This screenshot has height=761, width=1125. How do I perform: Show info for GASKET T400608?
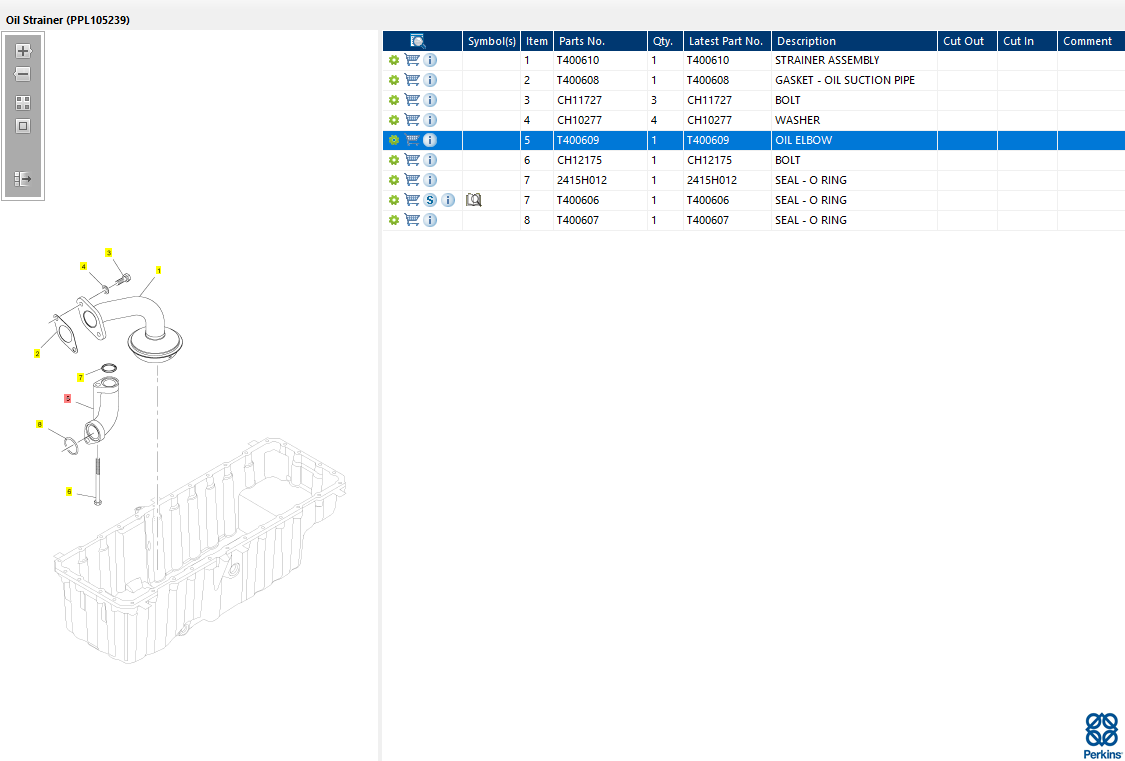[430, 80]
